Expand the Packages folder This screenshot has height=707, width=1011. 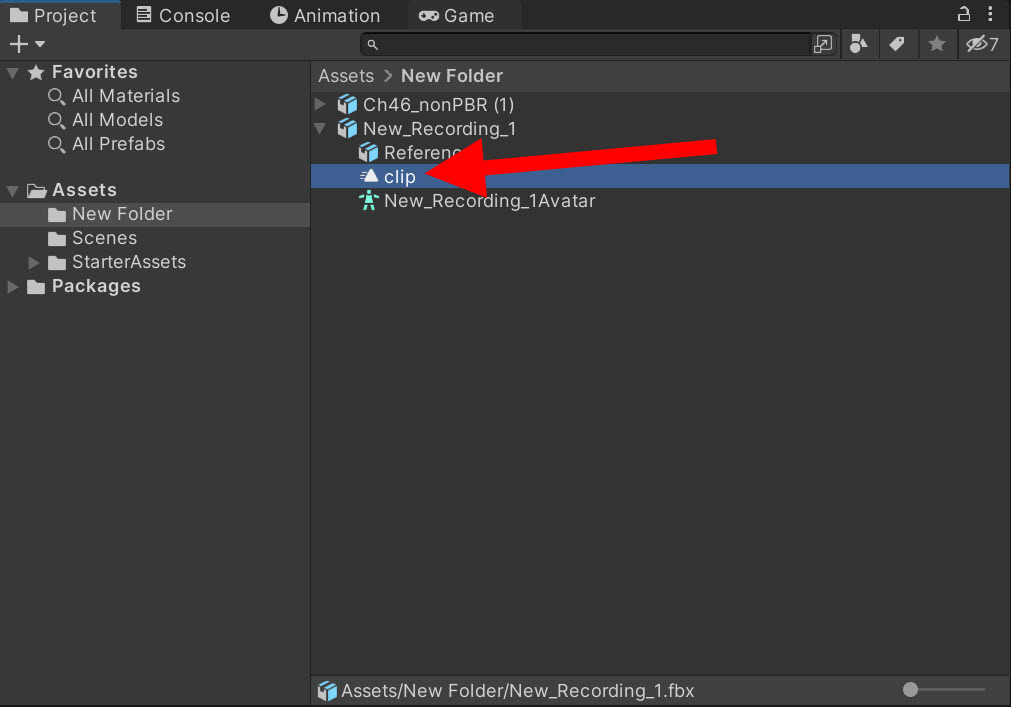(12, 287)
